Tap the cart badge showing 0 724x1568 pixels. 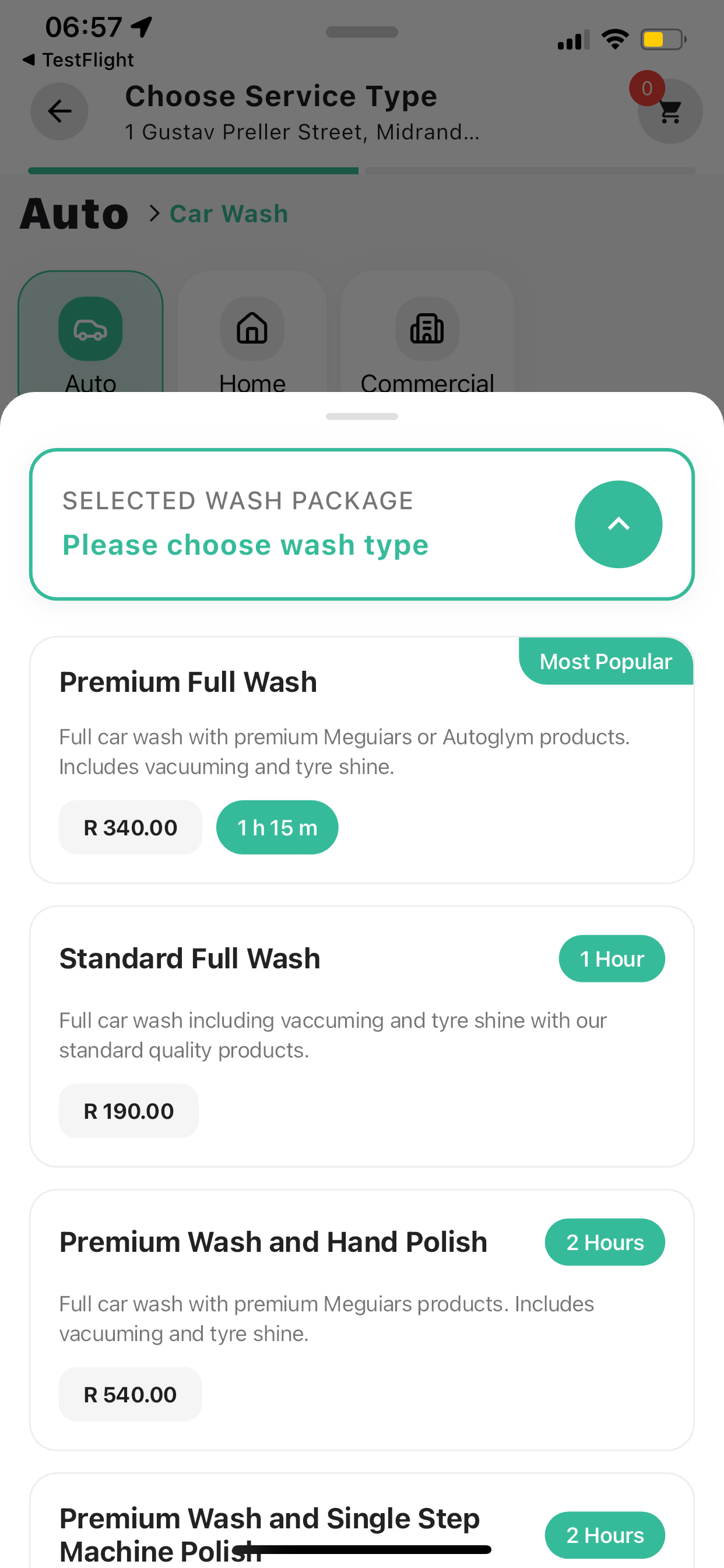(x=646, y=88)
